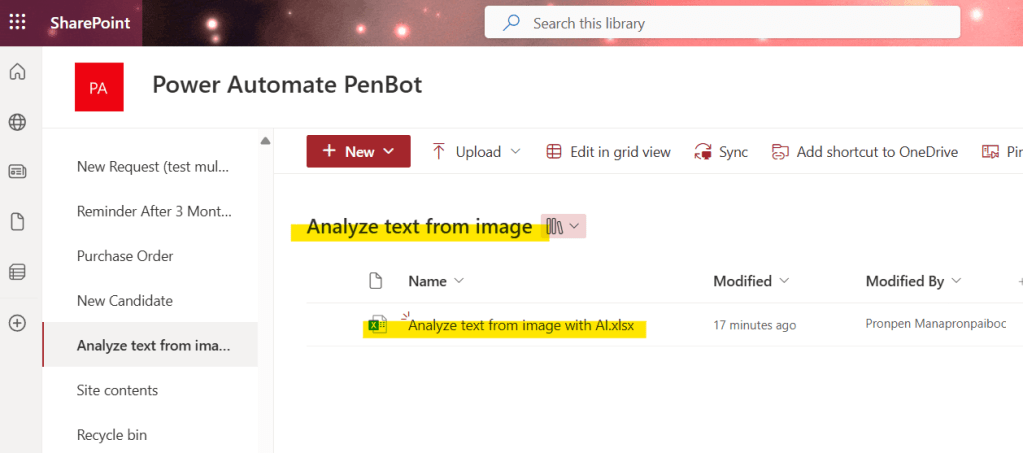1023x453 pixels.
Task: Open Analyze text from image with AI.xlsx
Action: (x=521, y=325)
